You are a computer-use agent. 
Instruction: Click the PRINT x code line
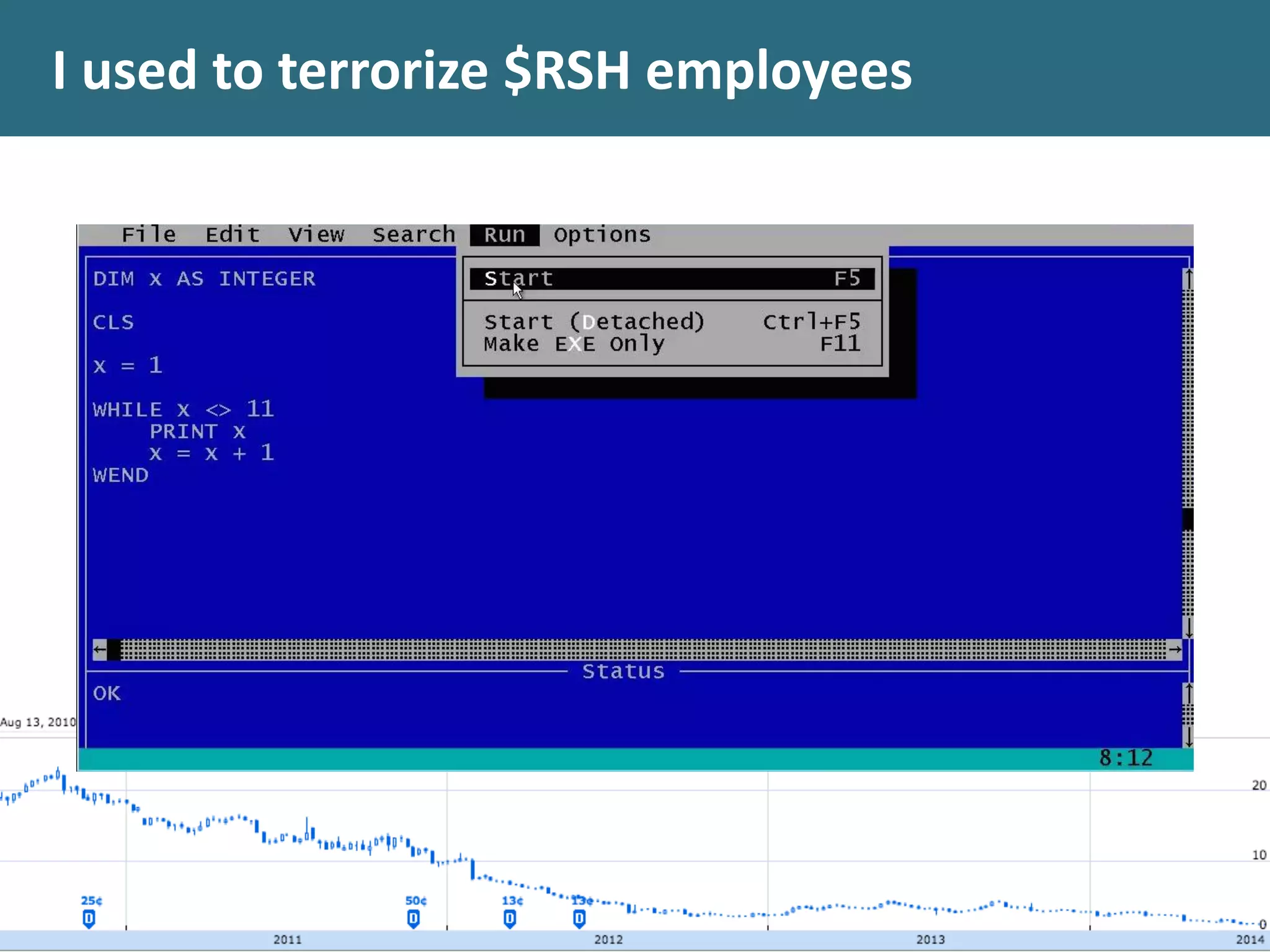click(197, 431)
